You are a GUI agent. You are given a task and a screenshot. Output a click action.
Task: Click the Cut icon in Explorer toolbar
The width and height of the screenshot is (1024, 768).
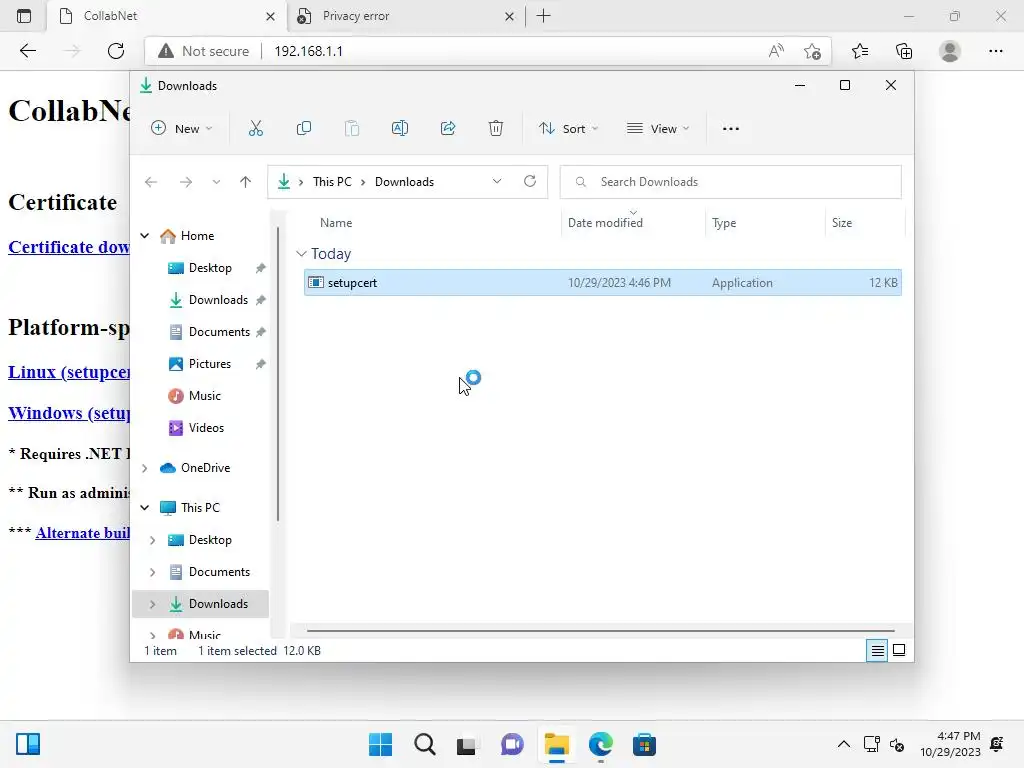coord(255,129)
